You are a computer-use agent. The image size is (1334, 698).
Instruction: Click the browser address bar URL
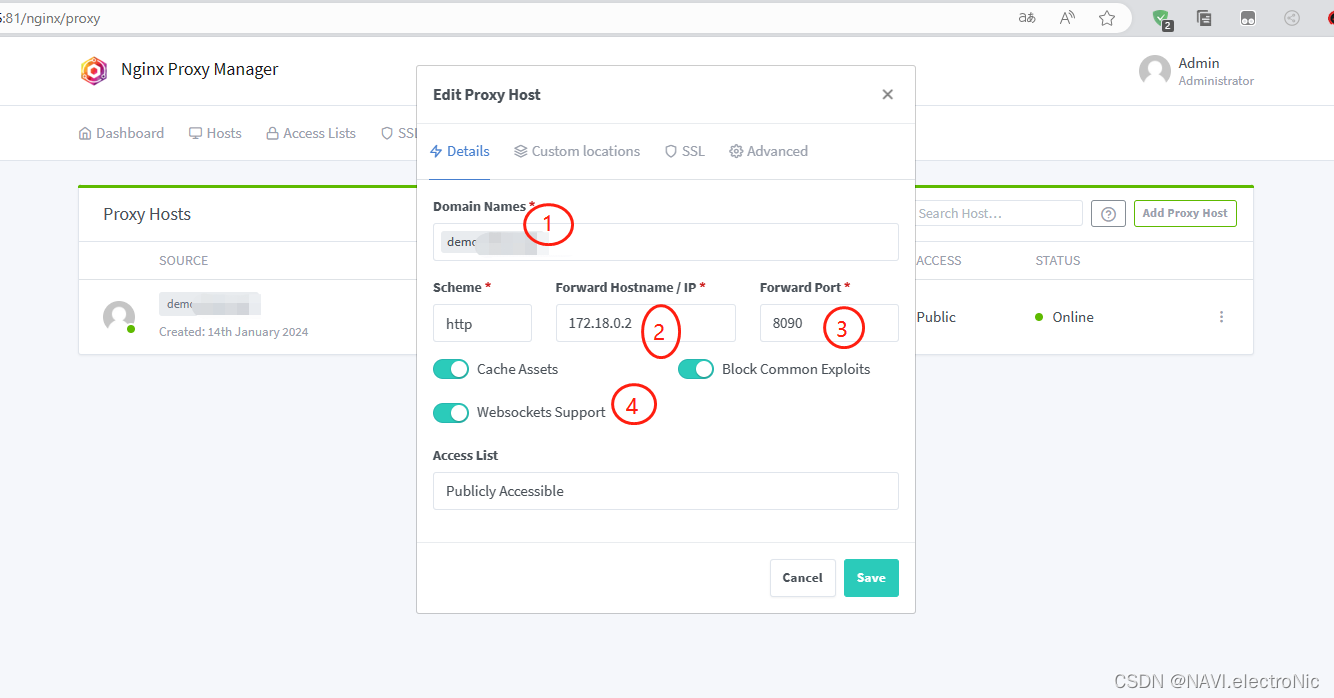pyautogui.click(x=52, y=18)
